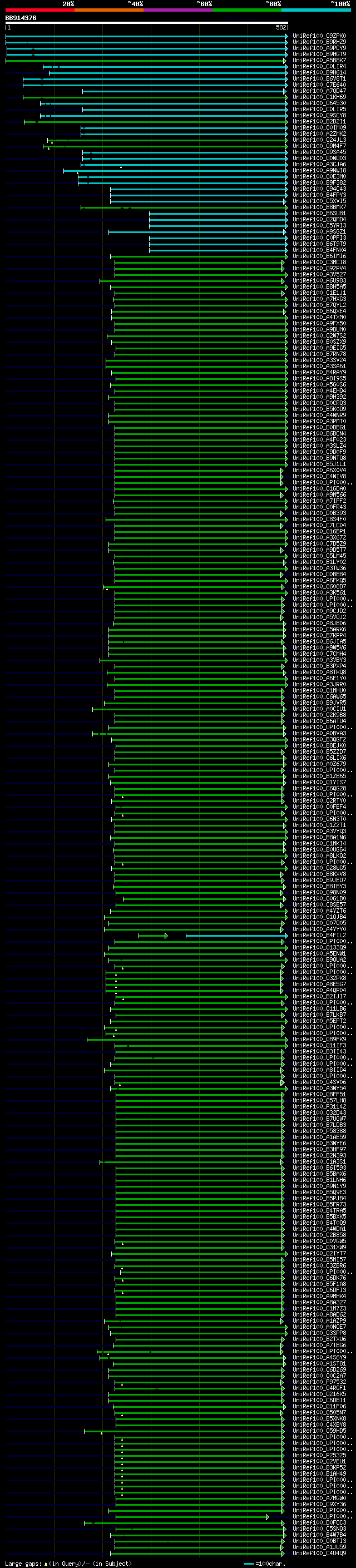Select label UniRef100_Q16BP1
356x1568 pixels.
pos(319,531)
